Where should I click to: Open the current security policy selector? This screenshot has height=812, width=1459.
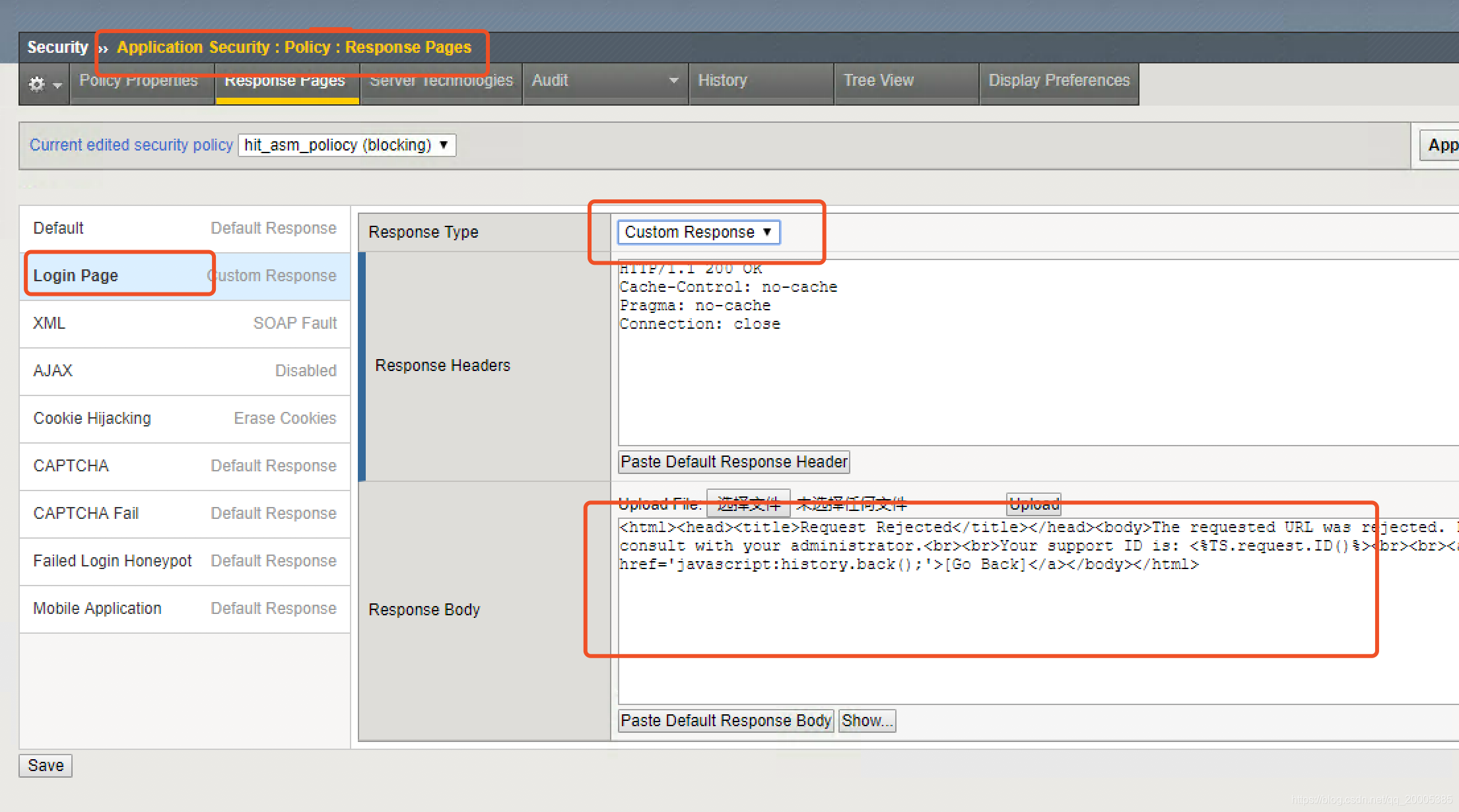tap(347, 145)
